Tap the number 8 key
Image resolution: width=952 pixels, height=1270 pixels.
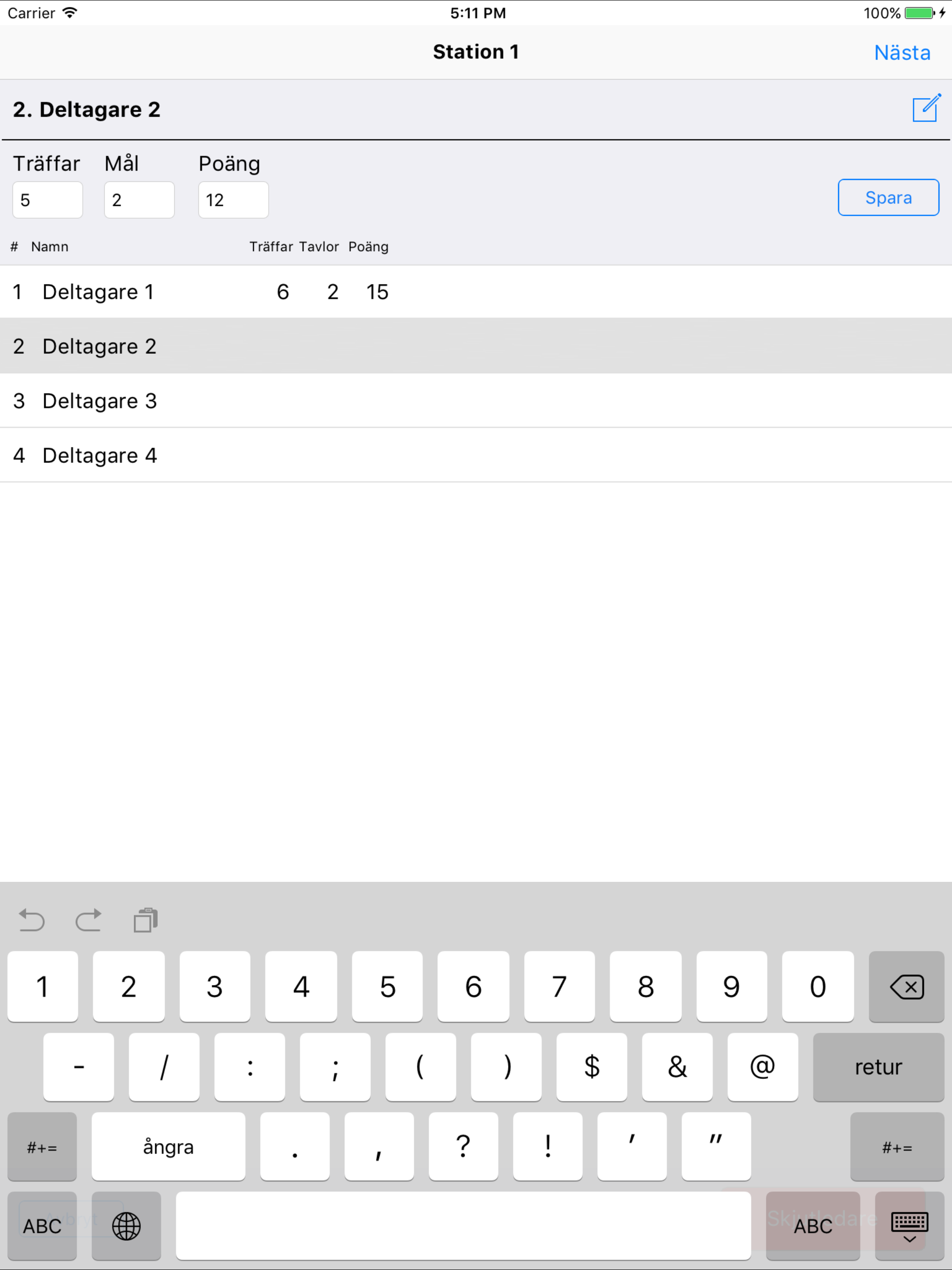point(645,986)
